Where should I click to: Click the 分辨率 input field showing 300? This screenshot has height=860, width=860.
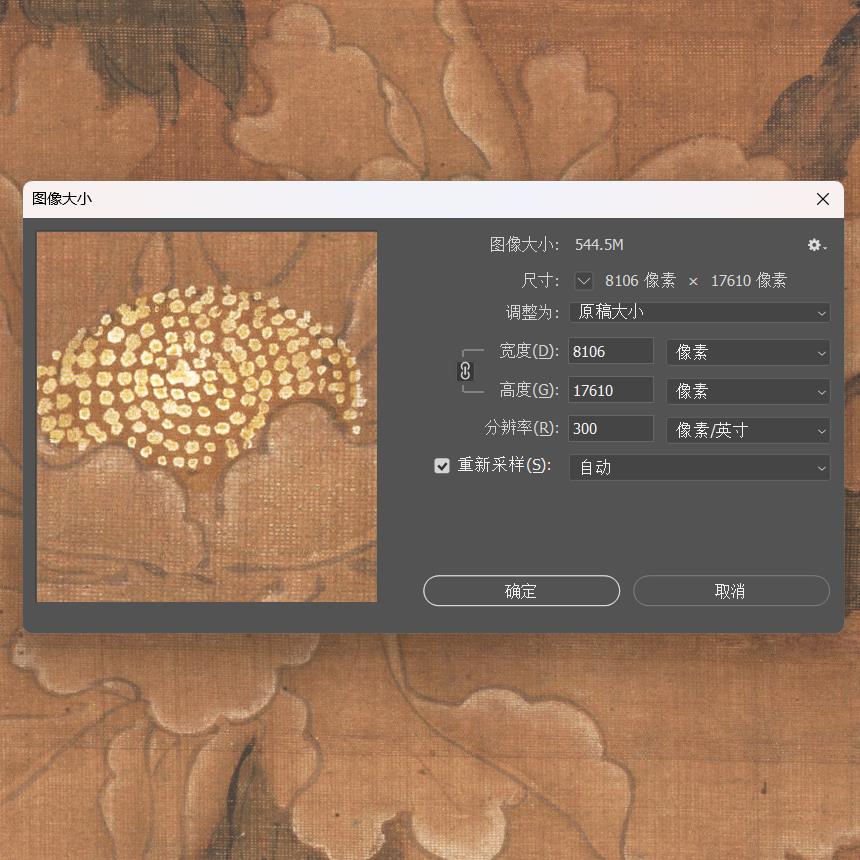(611, 429)
